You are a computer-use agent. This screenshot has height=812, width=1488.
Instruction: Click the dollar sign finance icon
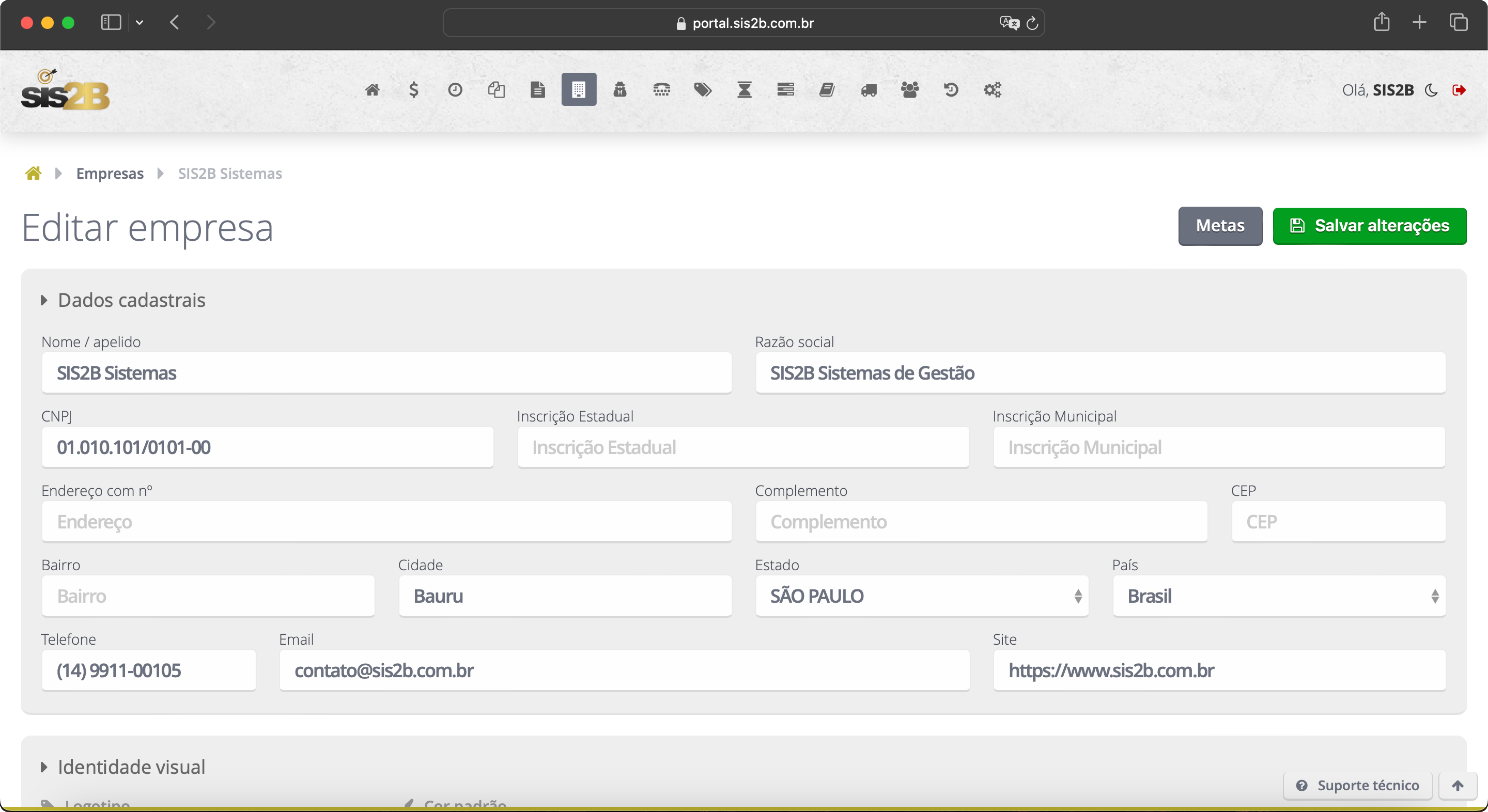414,90
